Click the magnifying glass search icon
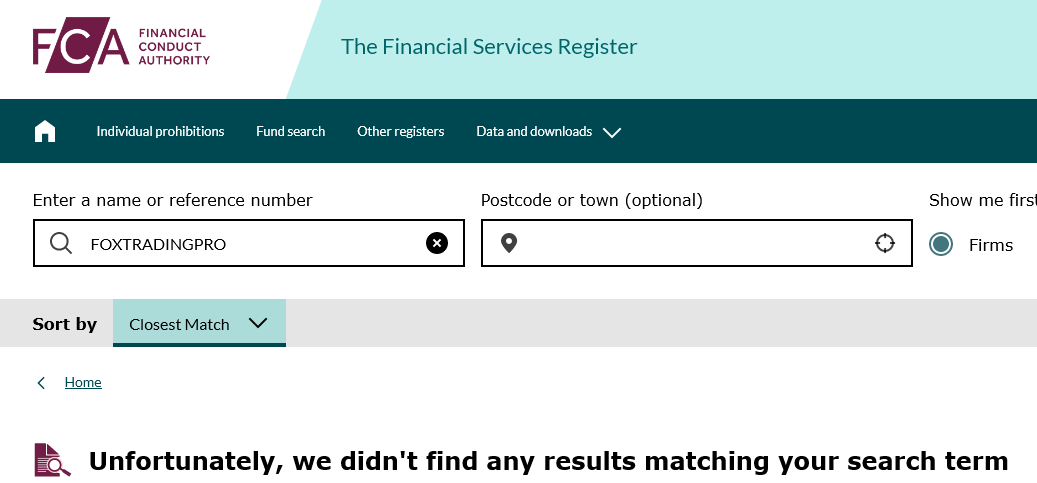The image size is (1037, 483). tap(61, 243)
